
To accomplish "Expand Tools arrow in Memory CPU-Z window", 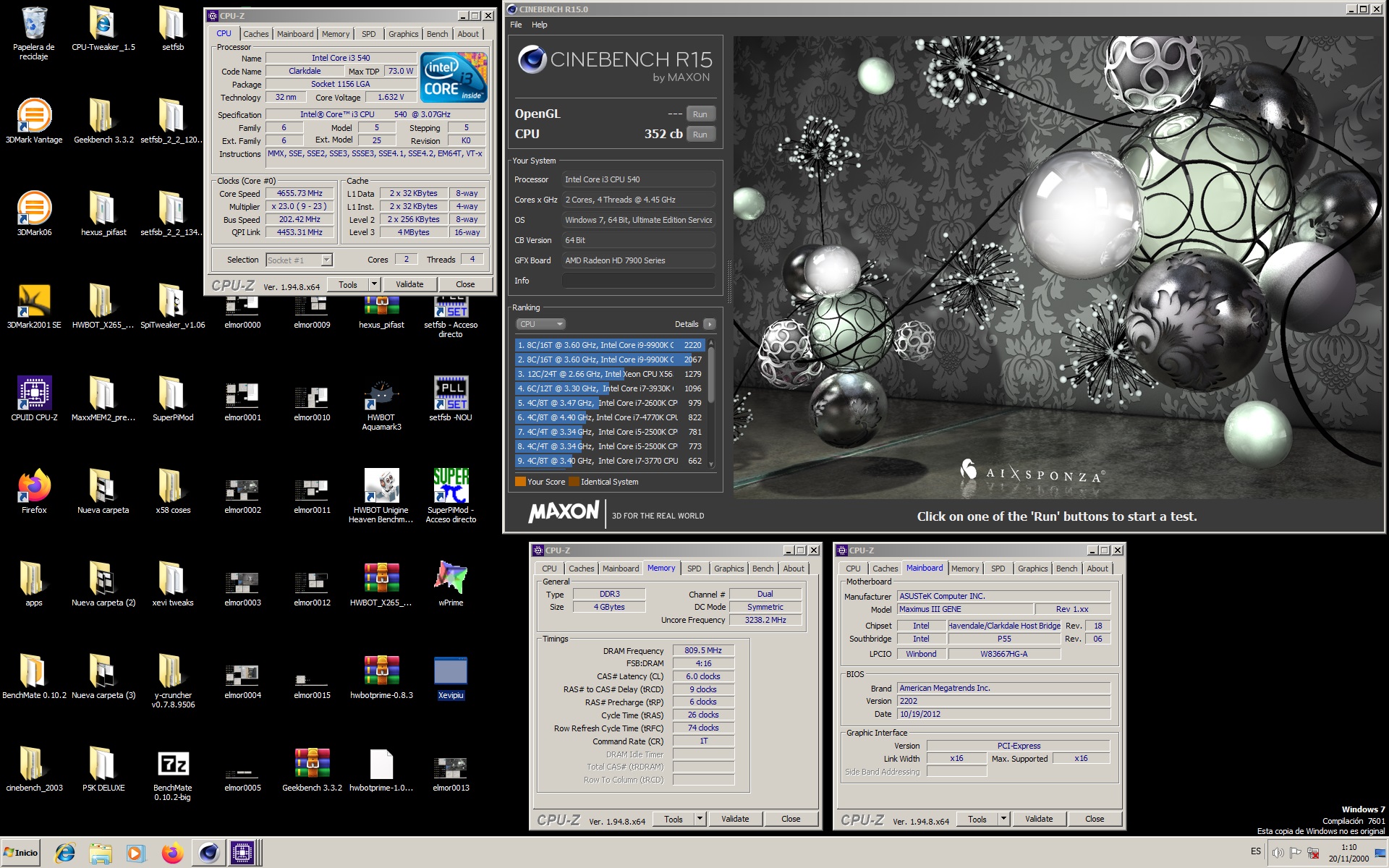I will tap(700, 819).
